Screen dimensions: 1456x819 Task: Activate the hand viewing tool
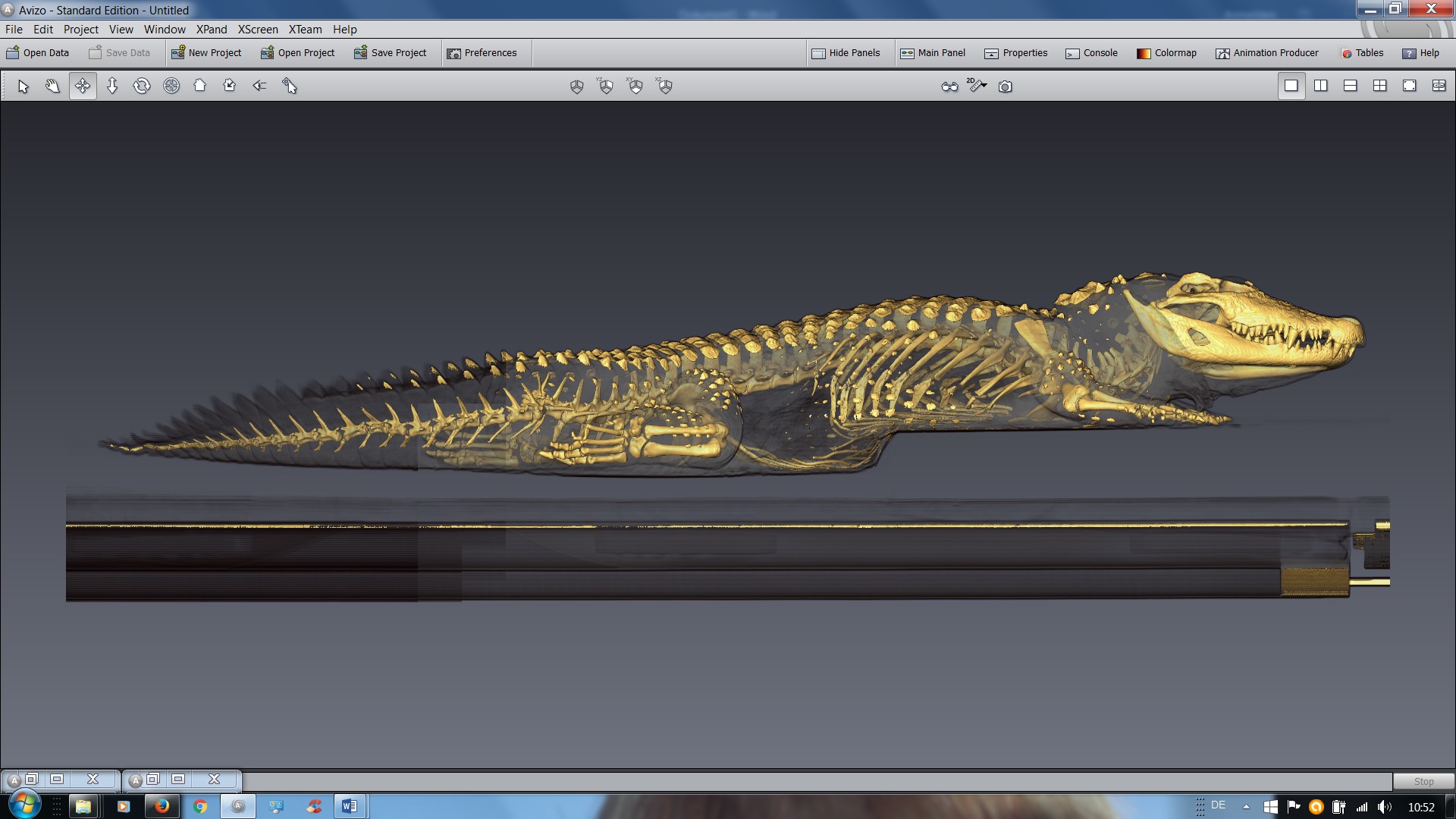click(x=52, y=86)
